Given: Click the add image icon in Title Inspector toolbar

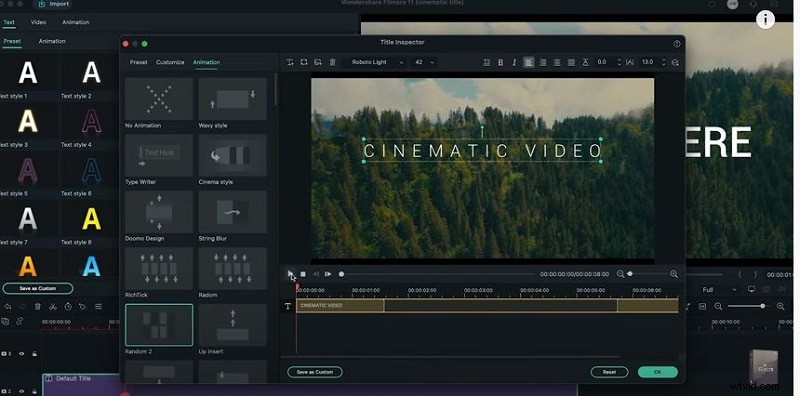Looking at the screenshot, I should (318, 62).
